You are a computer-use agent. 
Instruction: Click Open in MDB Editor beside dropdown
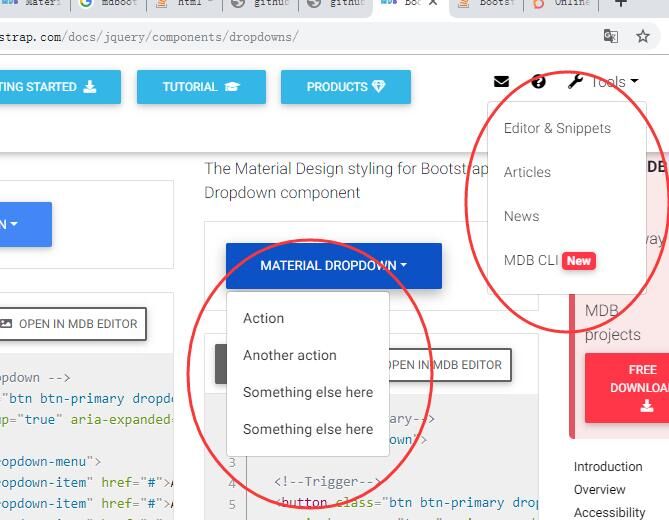(x=450, y=365)
